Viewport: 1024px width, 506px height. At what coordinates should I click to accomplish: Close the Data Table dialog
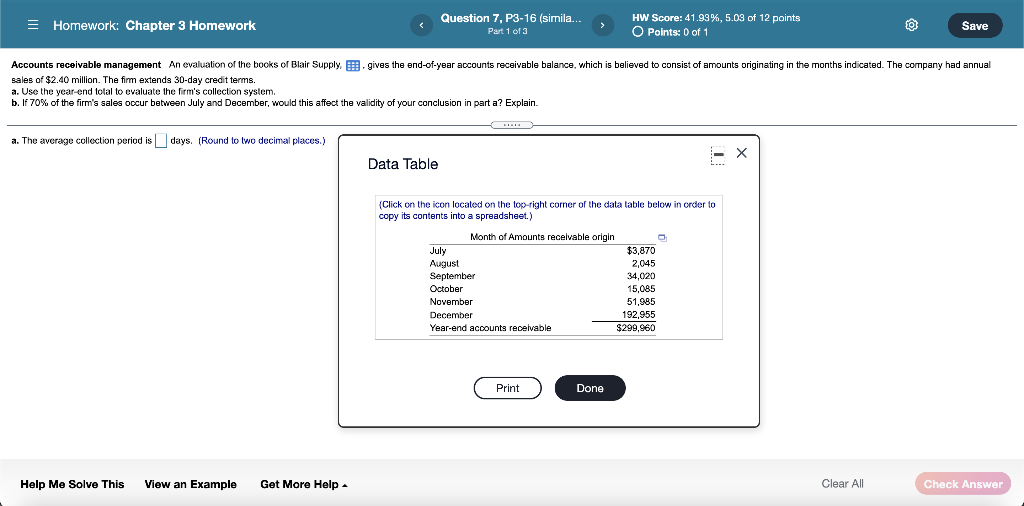[x=741, y=153]
